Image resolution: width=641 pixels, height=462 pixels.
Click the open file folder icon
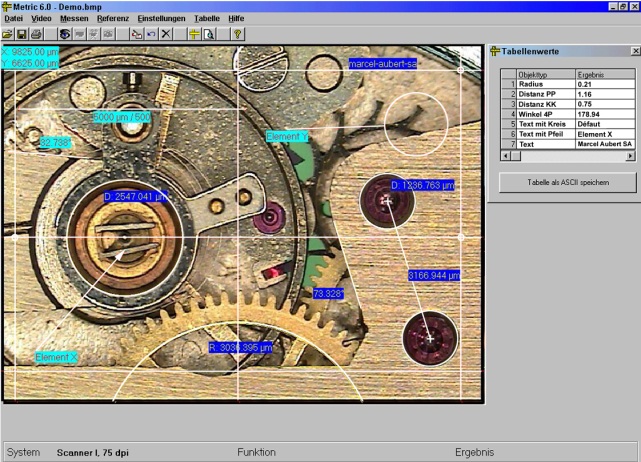click(9, 33)
